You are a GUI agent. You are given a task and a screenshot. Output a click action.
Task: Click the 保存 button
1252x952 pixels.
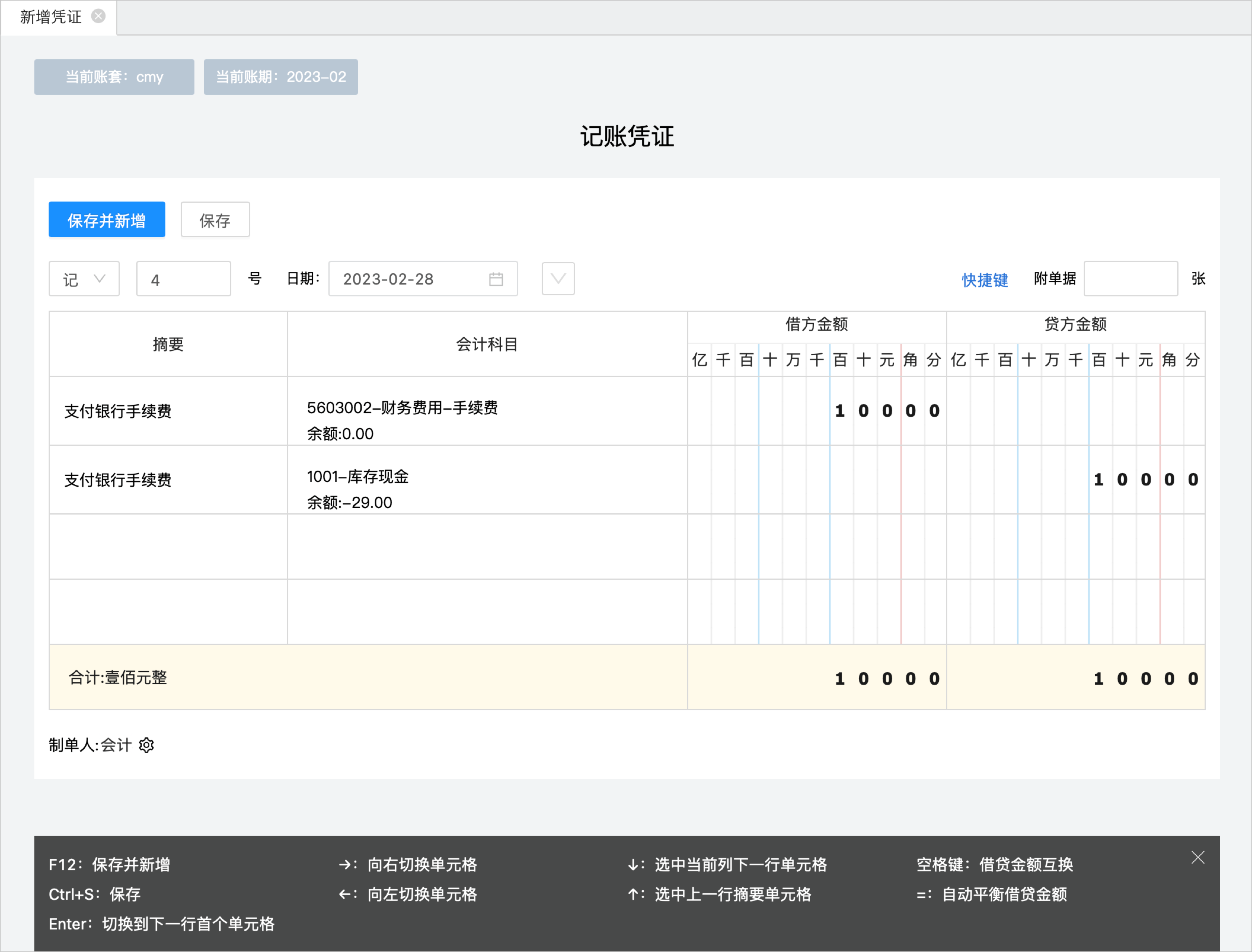215,220
